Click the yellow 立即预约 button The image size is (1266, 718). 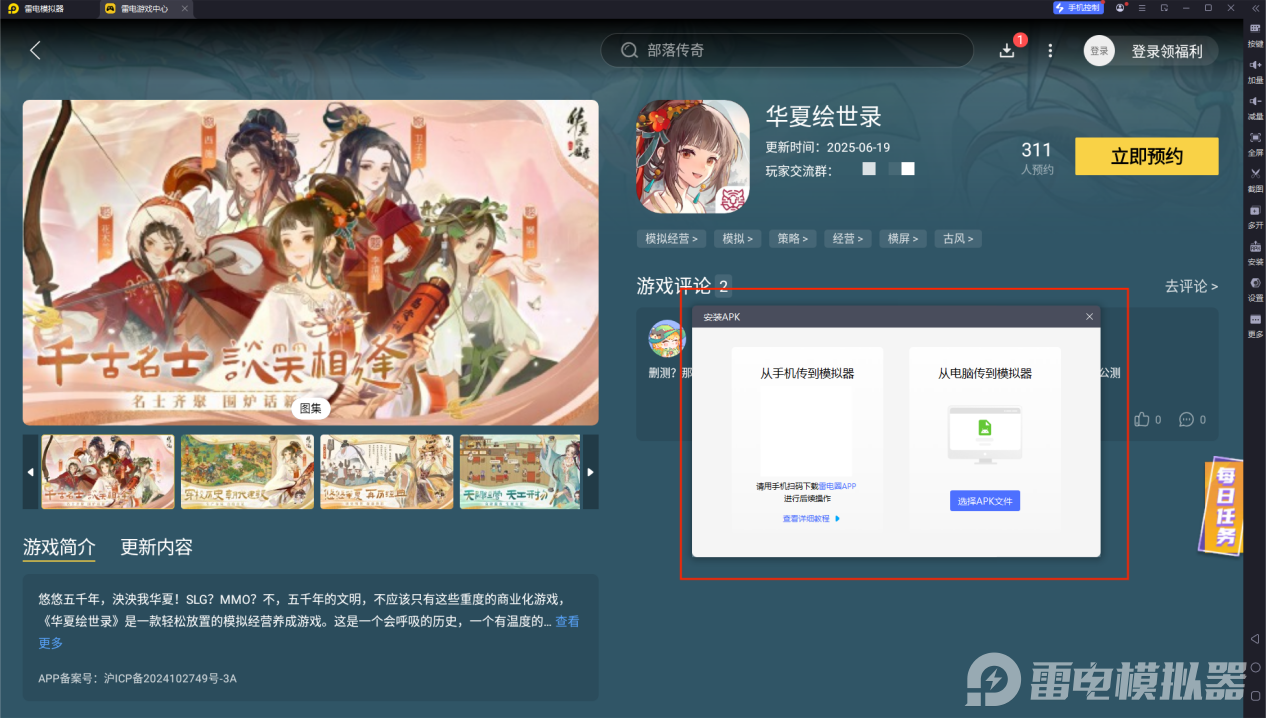pyautogui.click(x=1147, y=156)
